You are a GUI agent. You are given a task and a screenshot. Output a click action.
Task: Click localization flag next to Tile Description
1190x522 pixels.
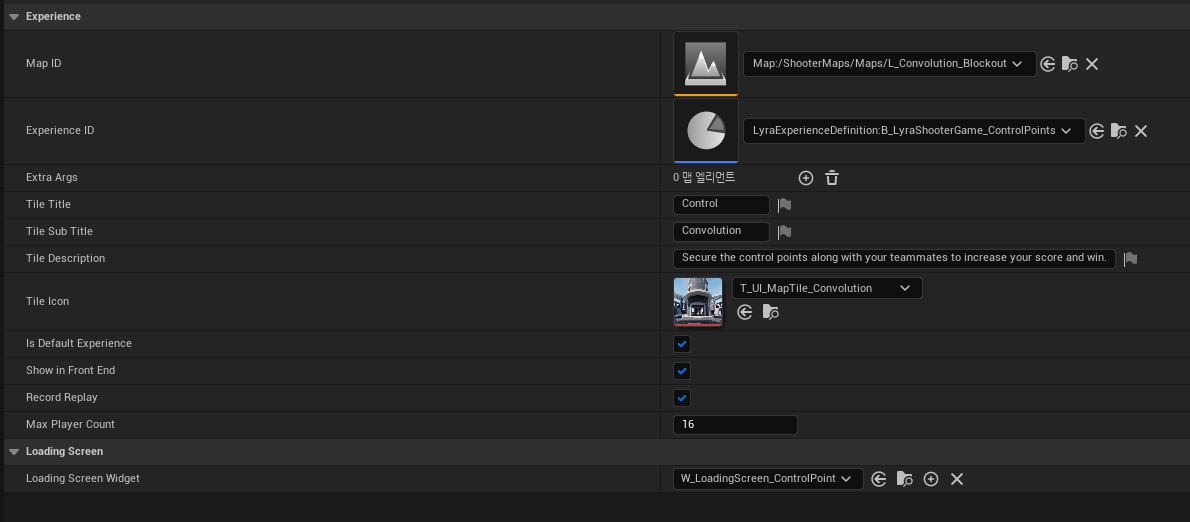point(1130,259)
